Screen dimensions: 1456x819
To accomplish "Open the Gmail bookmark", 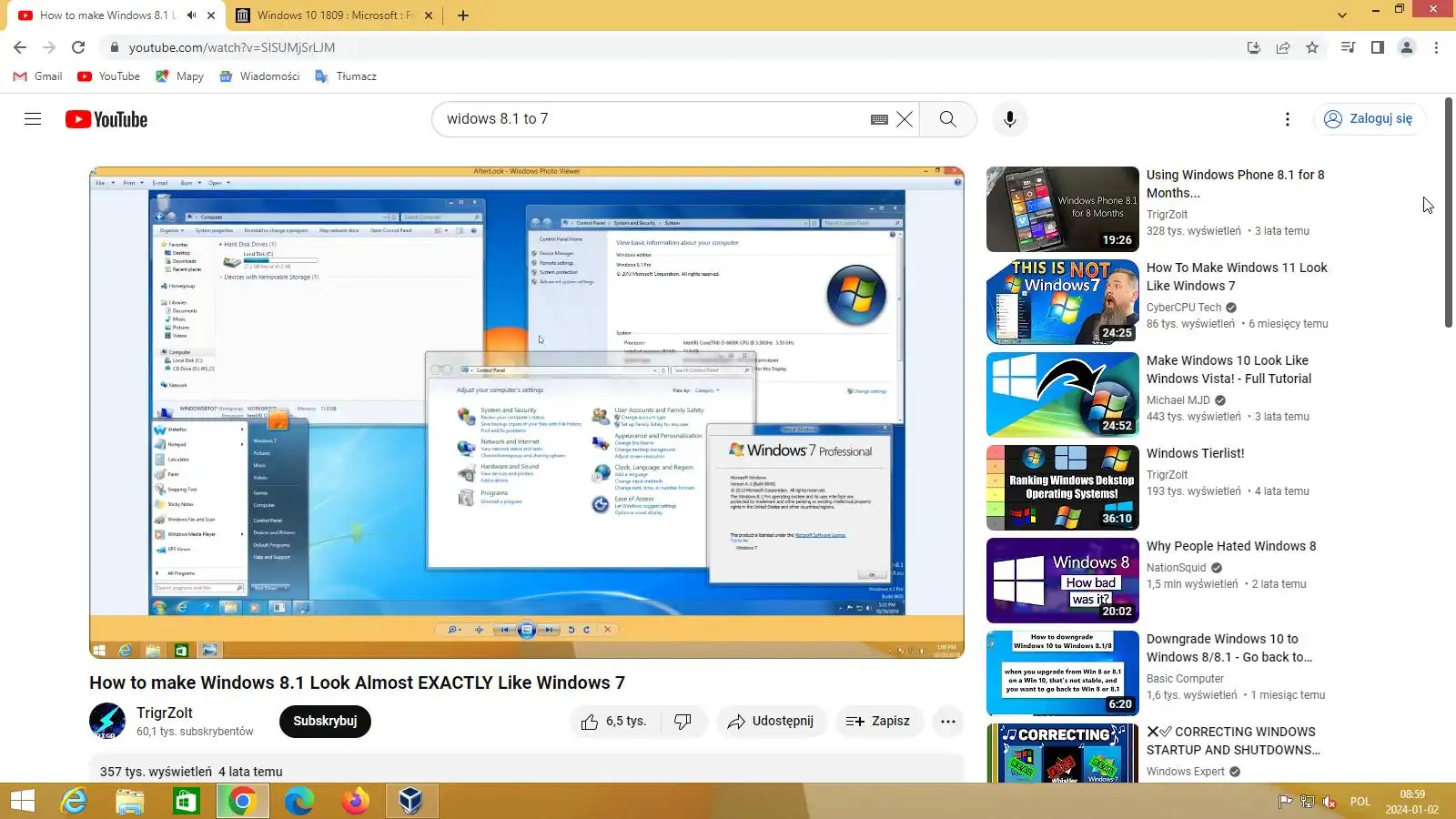I will coord(37,76).
